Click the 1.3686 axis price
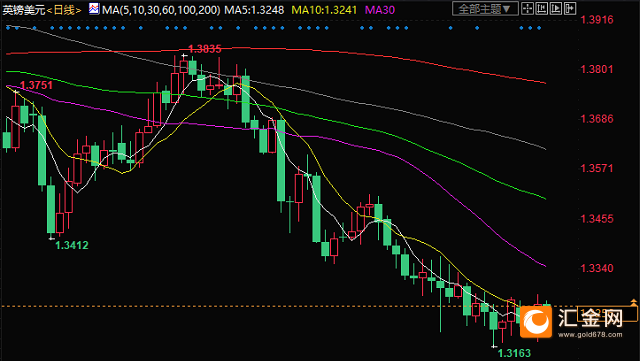Screen dimensions: 640x361 coord(597,119)
